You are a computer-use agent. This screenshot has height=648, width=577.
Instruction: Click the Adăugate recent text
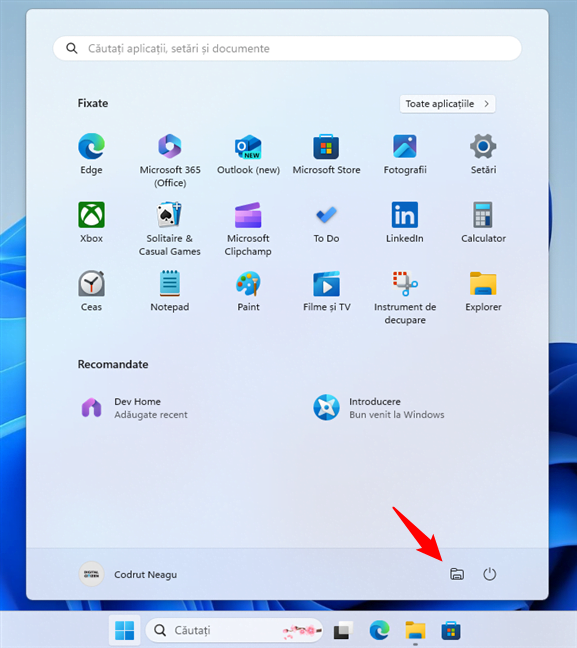(151, 415)
